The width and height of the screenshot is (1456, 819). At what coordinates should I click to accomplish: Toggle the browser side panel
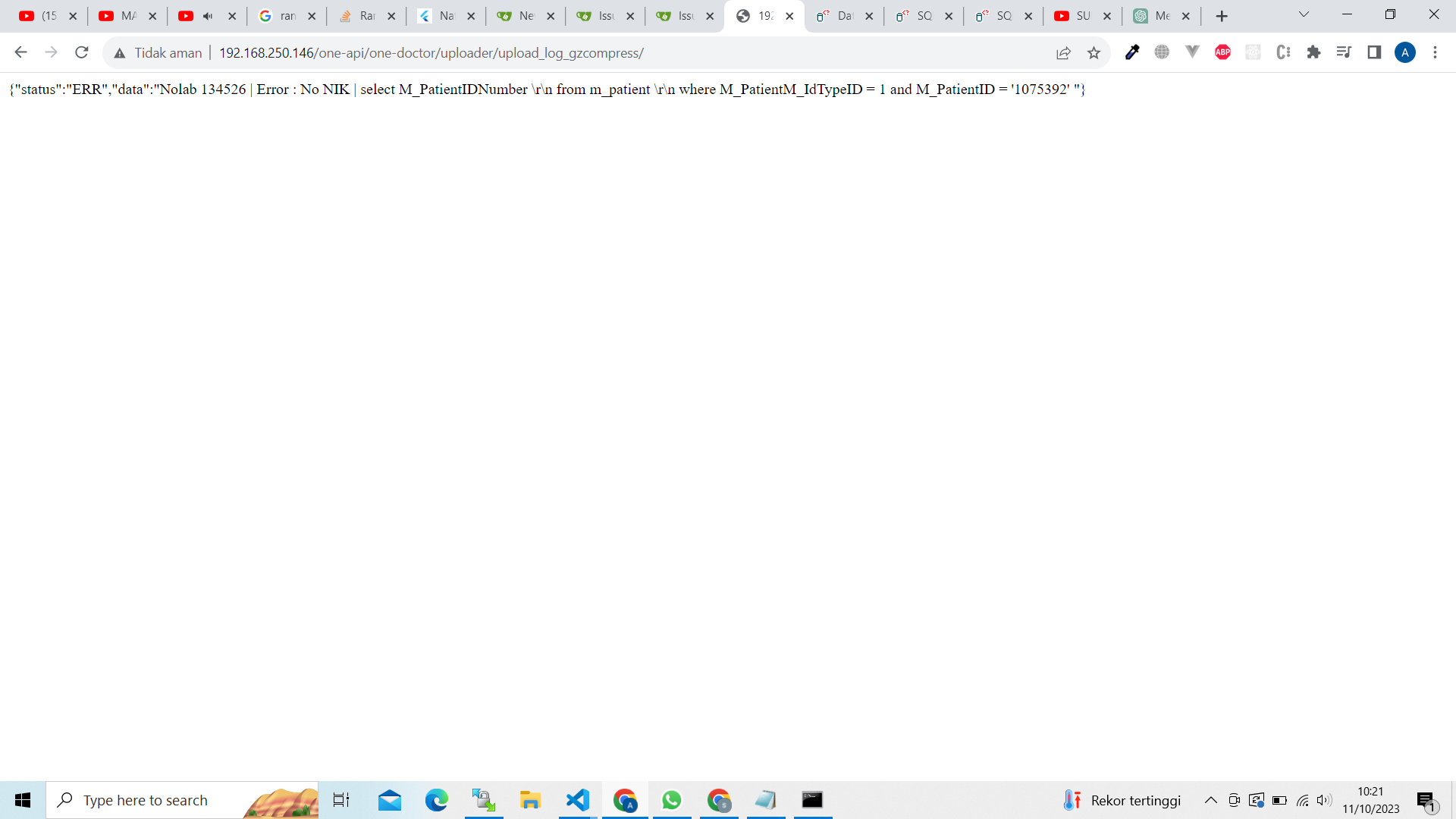click(x=1374, y=52)
